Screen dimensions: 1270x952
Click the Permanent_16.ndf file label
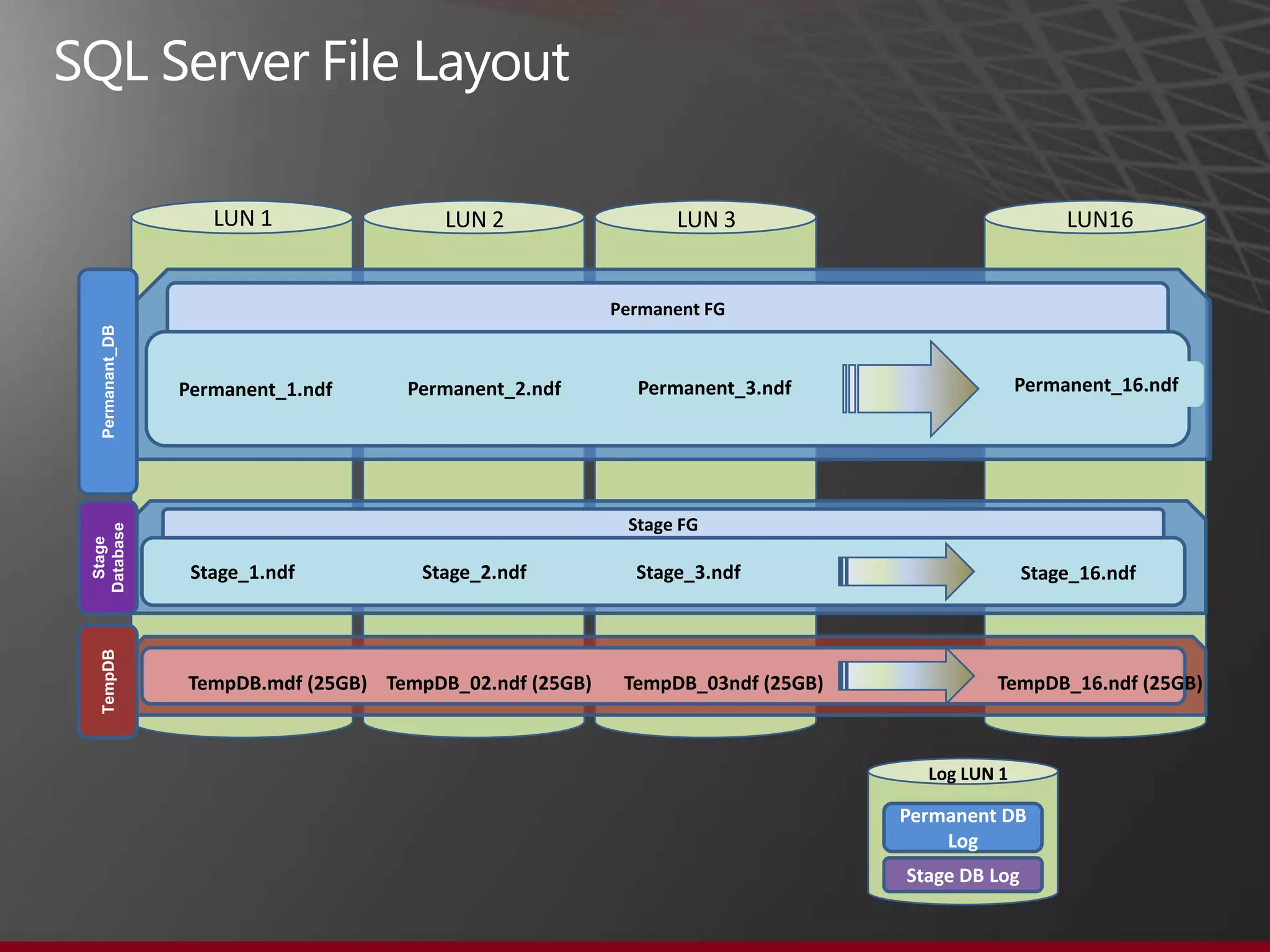tap(1096, 385)
